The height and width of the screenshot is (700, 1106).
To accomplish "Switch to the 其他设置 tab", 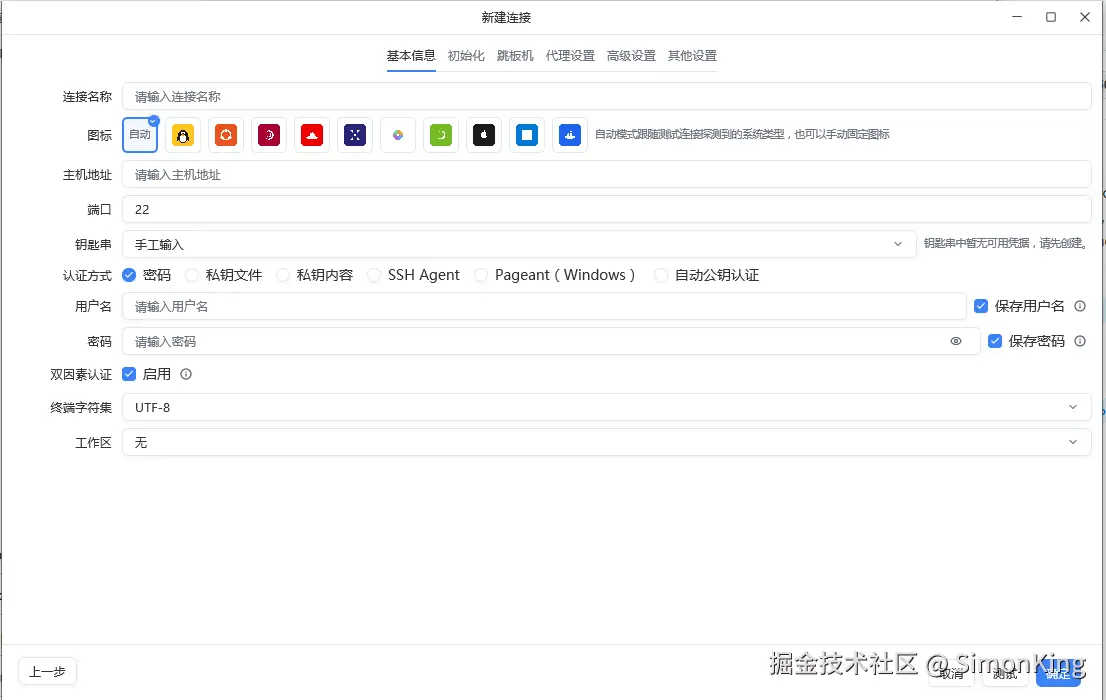I will coord(693,56).
